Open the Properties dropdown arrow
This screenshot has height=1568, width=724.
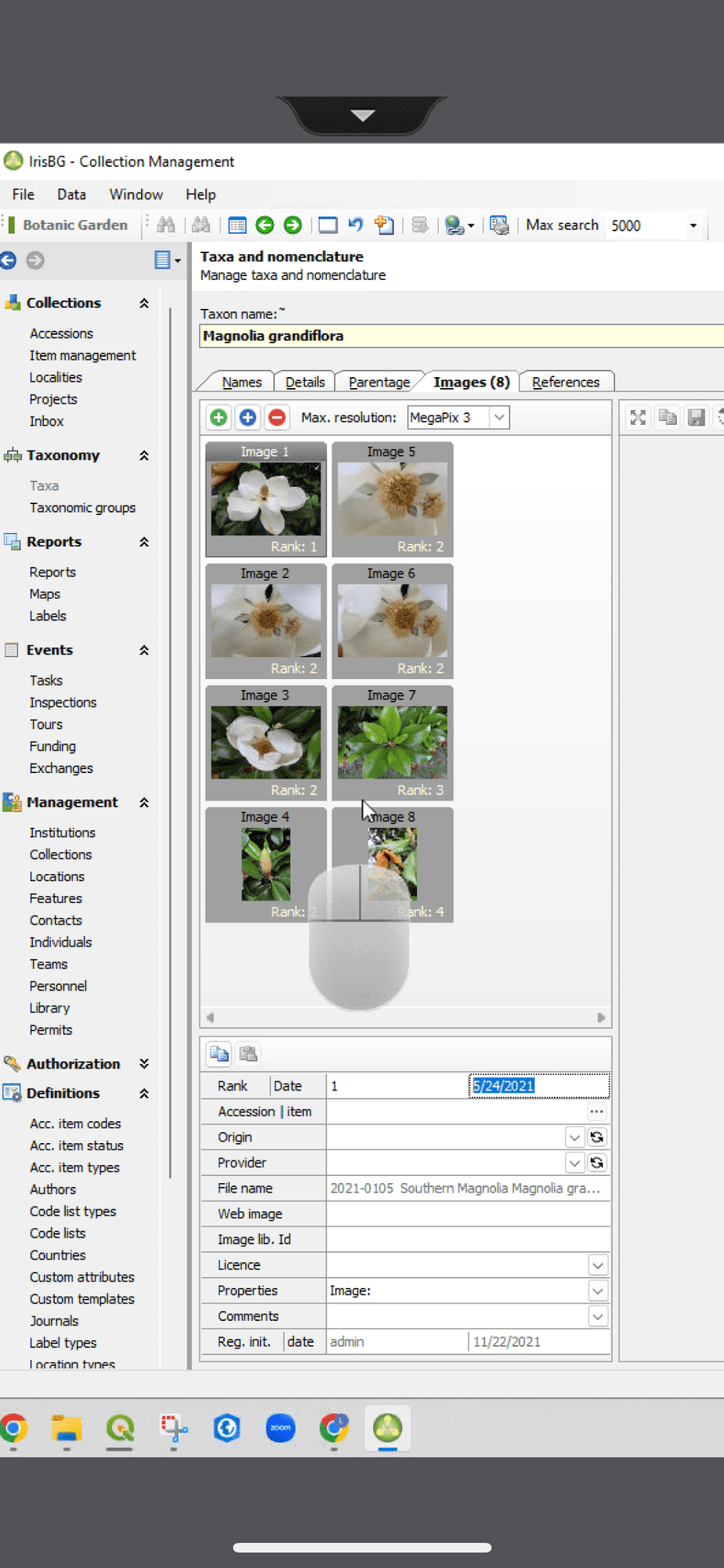pyautogui.click(x=598, y=1290)
